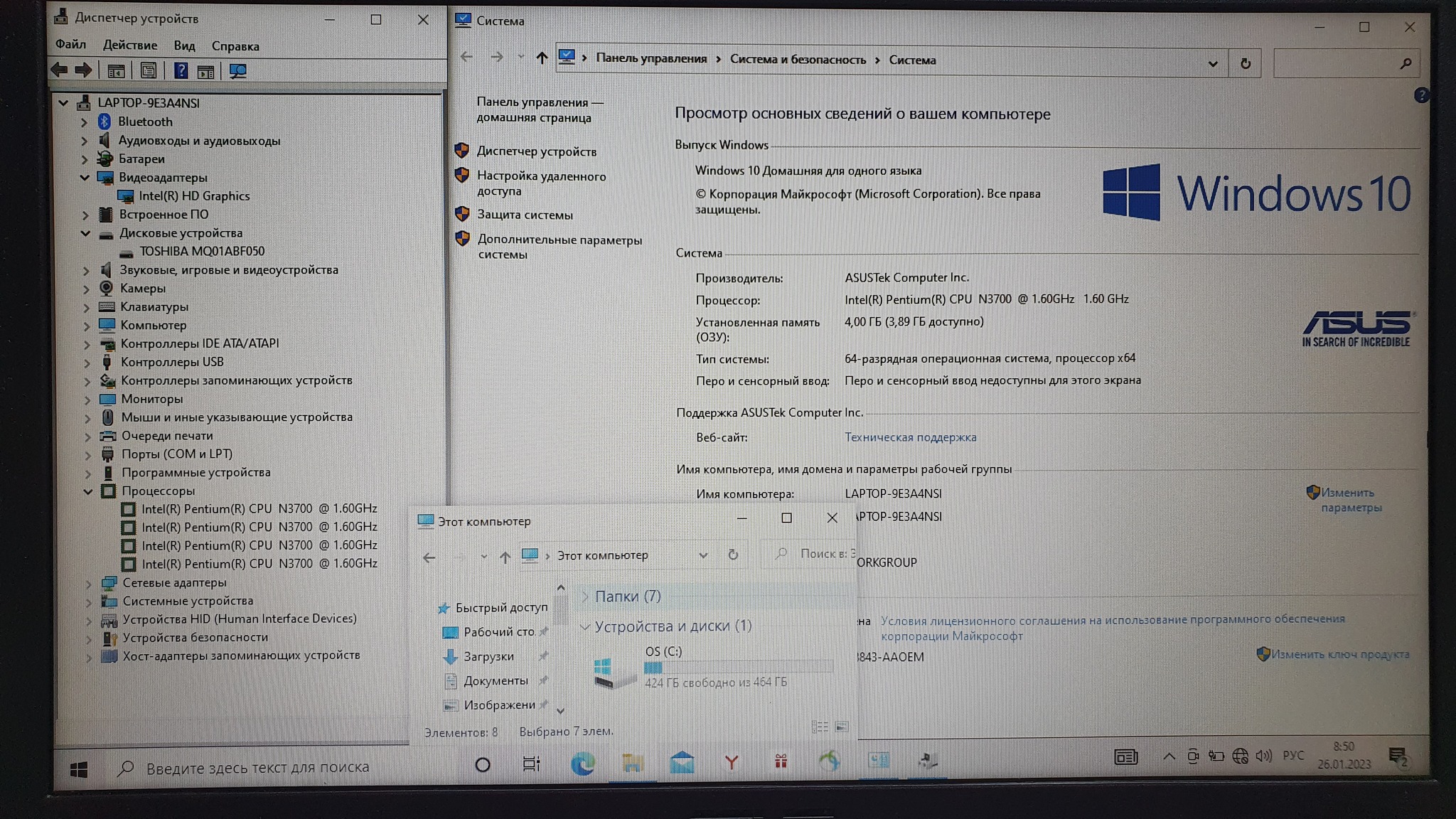Open the address bar history dropdown in Система
The height and width of the screenshot is (819, 1456).
click(x=1212, y=63)
